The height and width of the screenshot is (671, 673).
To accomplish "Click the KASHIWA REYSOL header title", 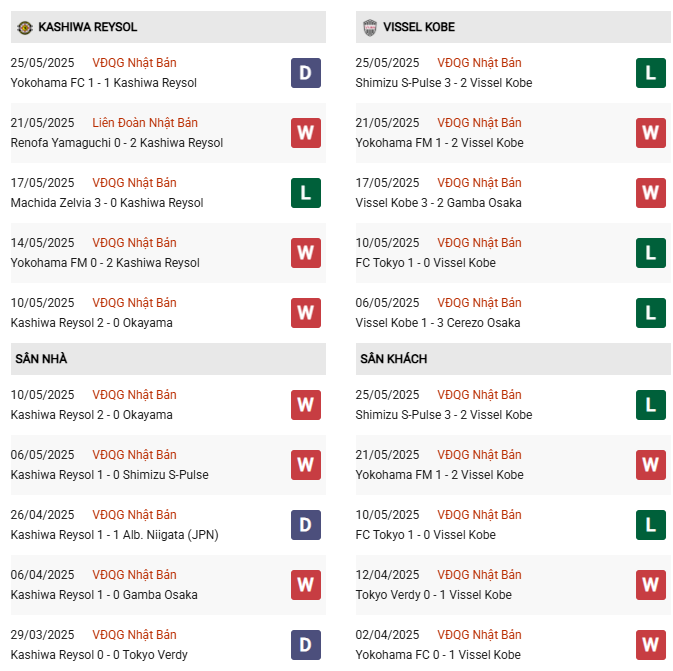I will coord(88,27).
